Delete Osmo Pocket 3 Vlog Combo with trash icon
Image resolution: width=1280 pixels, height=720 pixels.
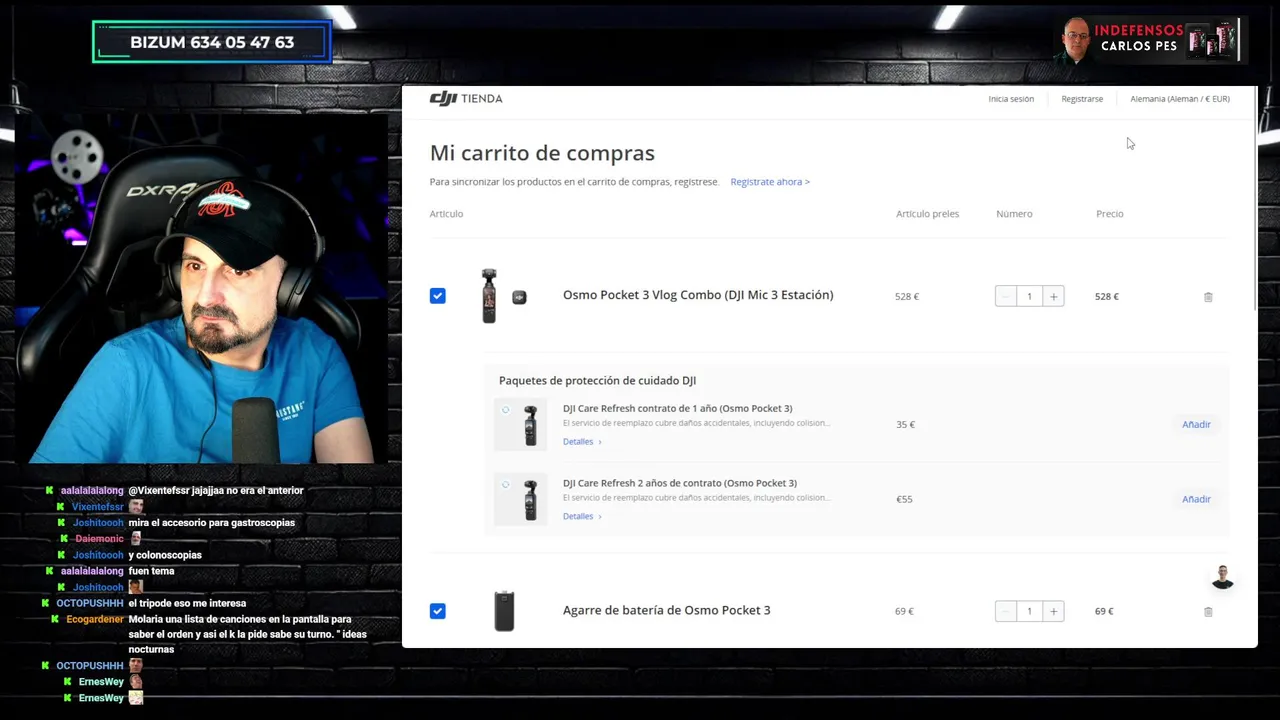[1208, 297]
